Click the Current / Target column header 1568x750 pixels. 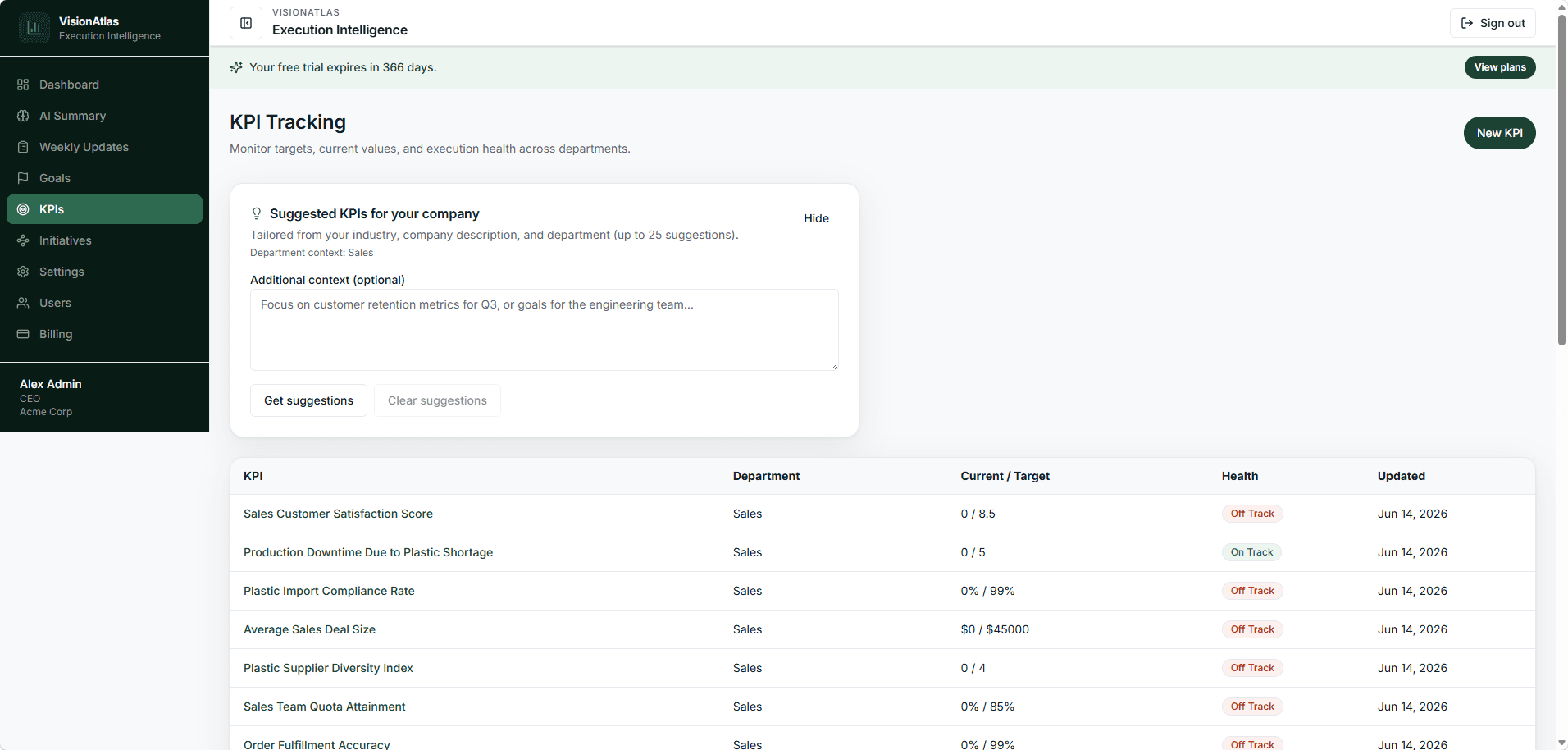pos(1005,476)
